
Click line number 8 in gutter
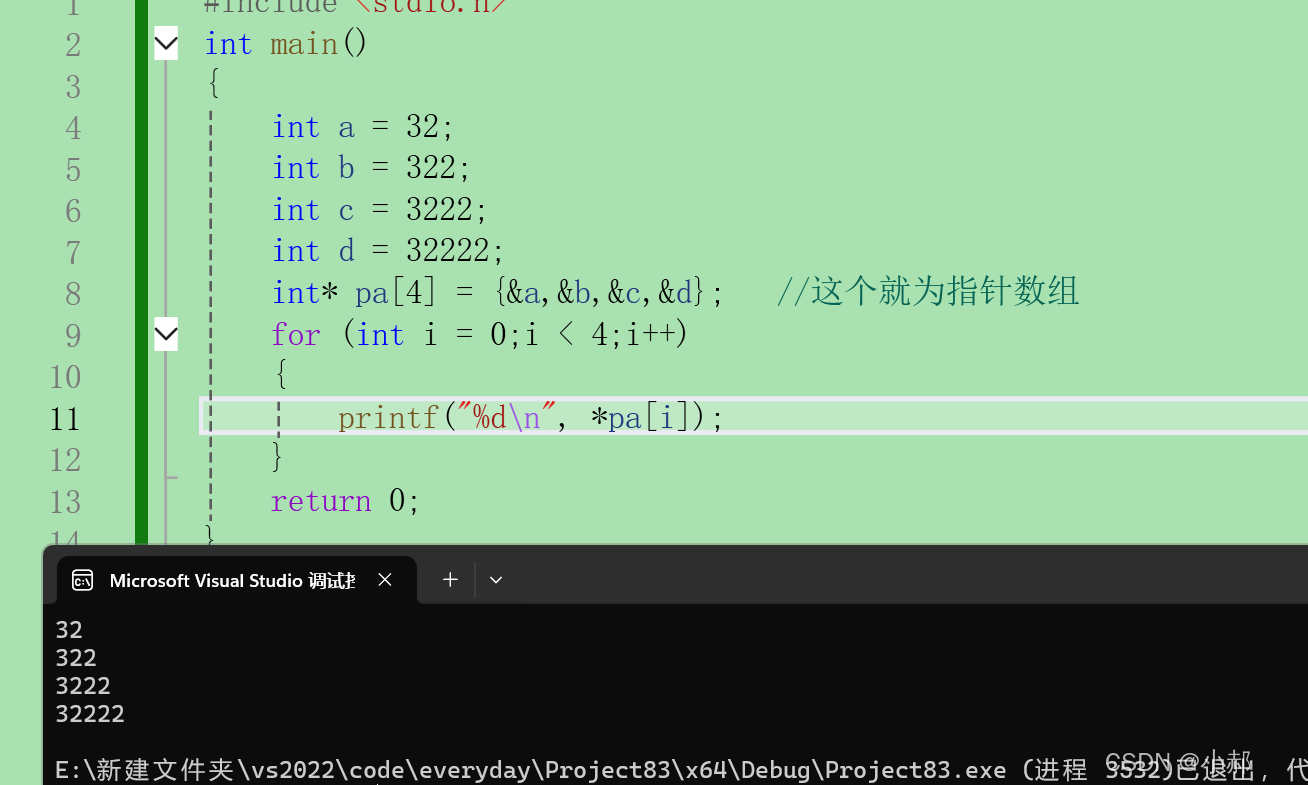[x=73, y=294]
